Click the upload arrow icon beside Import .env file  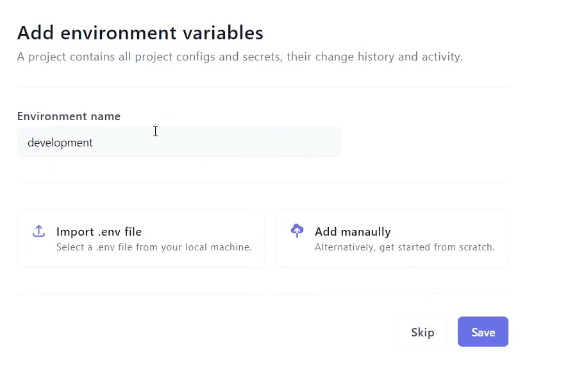39,231
